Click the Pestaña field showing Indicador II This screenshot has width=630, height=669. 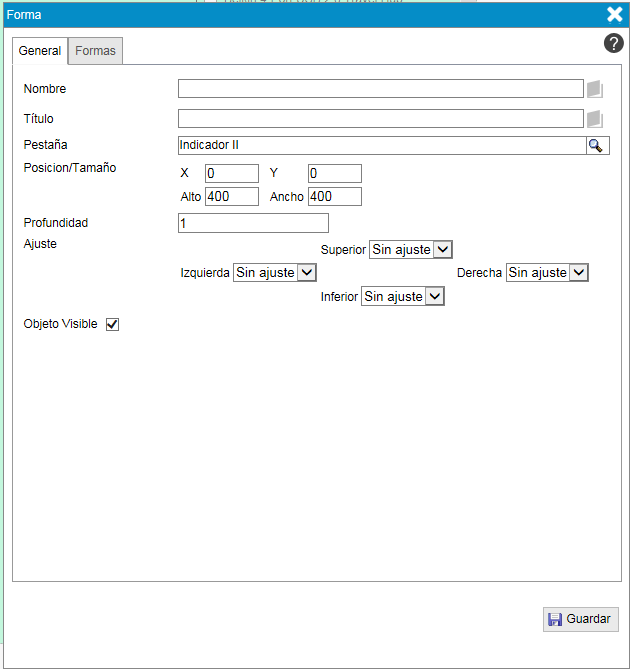click(x=380, y=146)
